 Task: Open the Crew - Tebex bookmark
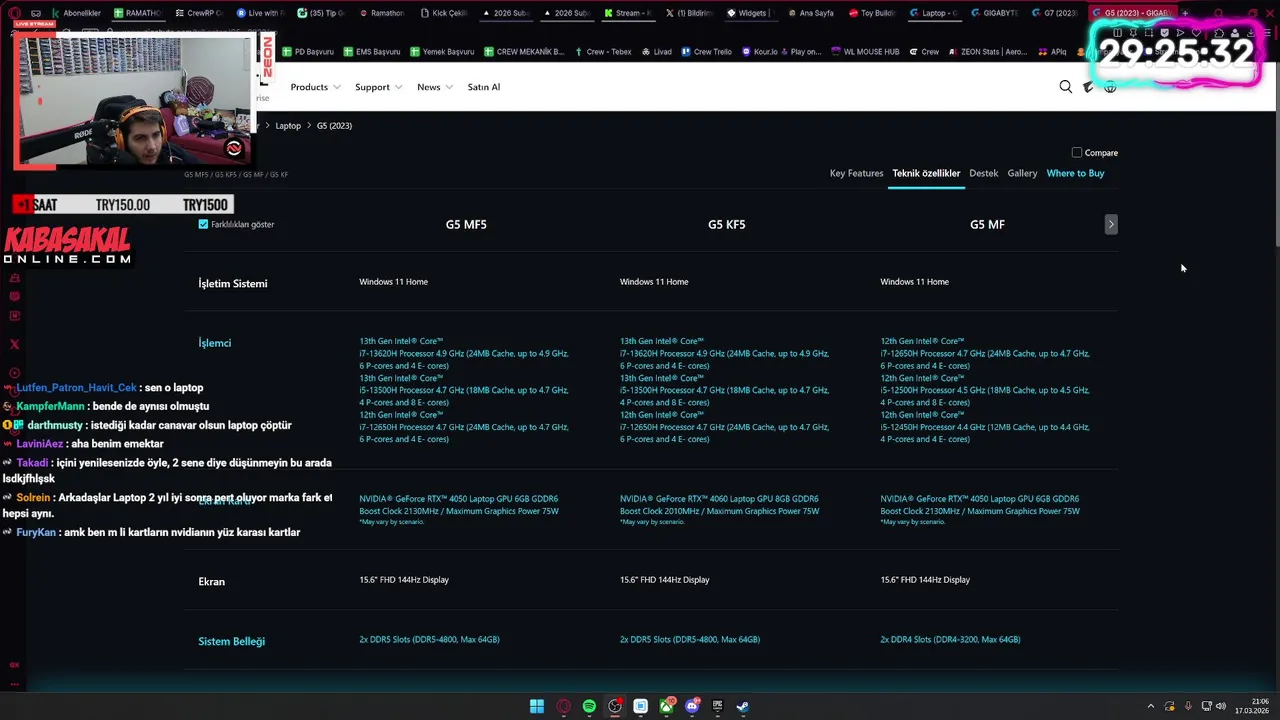pos(603,52)
